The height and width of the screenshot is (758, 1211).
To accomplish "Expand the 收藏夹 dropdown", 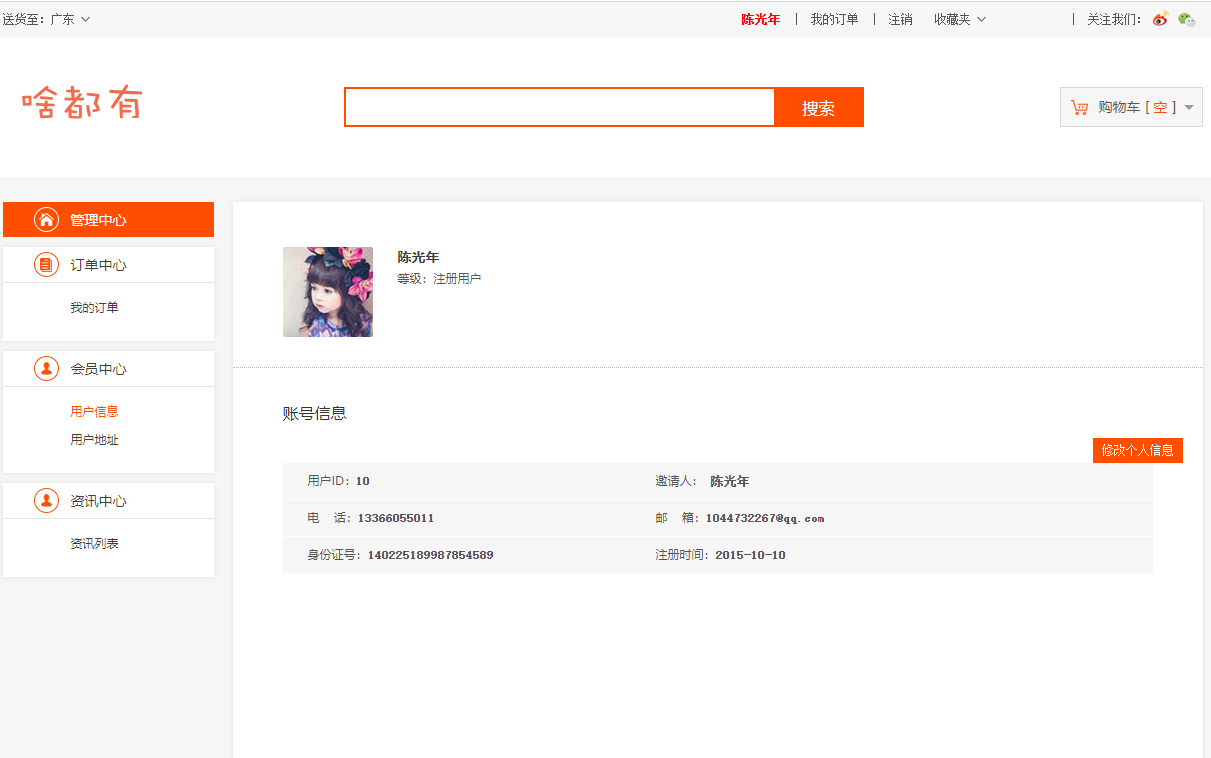I will (x=959, y=19).
